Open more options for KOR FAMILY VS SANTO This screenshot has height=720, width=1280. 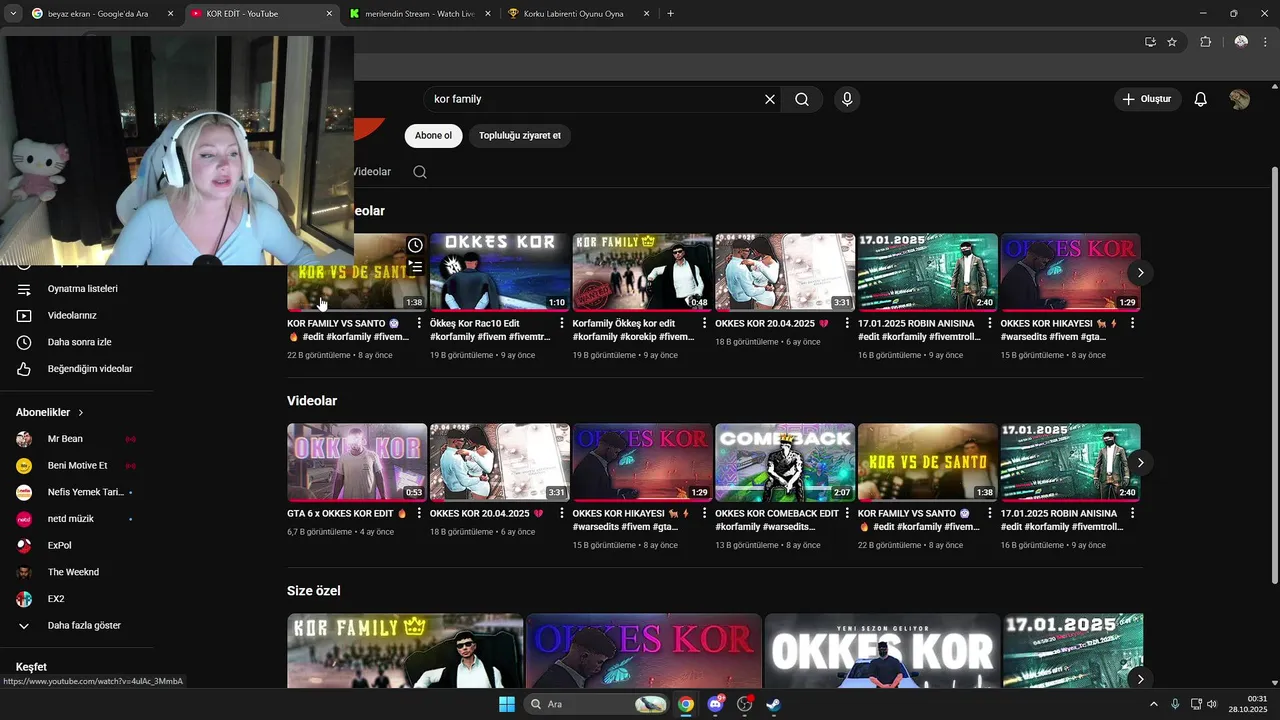(419, 324)
